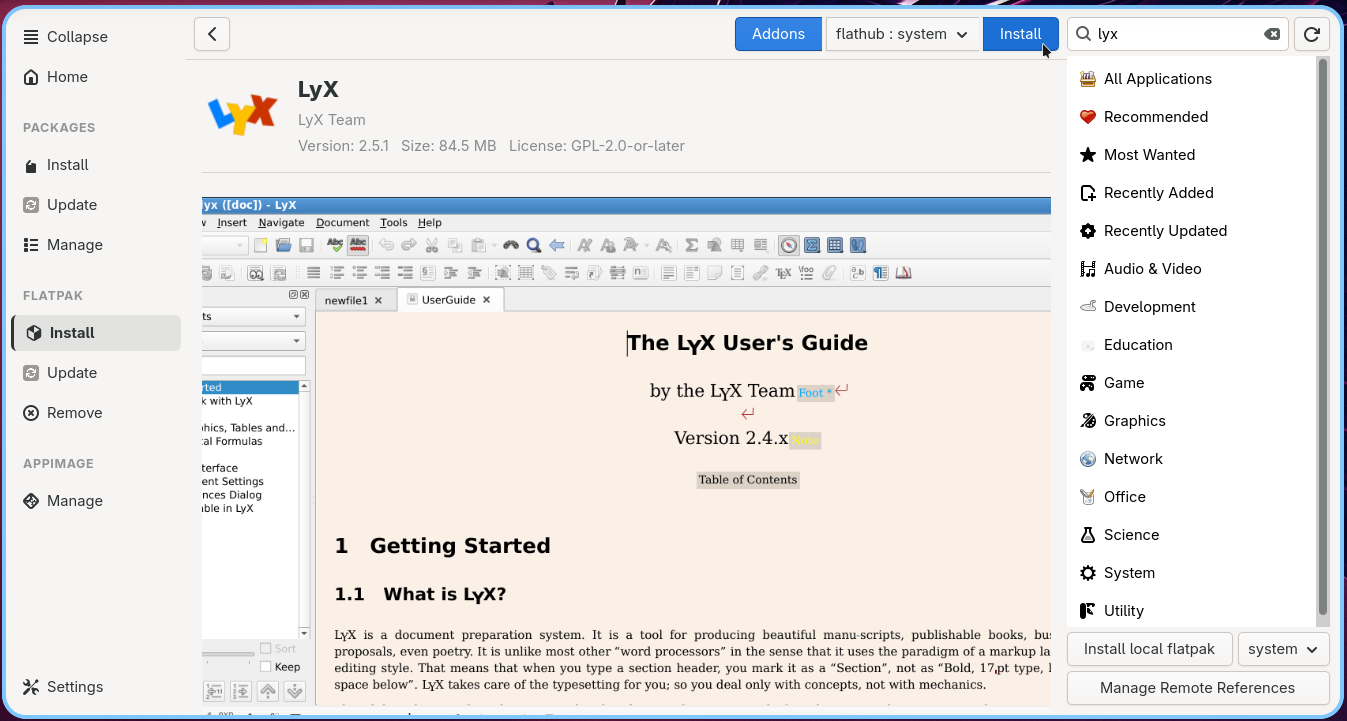This screenshot has height=721, width=1347.
Task: Click the 'Version: 2.5.1' text
Action: pos(343,146)
